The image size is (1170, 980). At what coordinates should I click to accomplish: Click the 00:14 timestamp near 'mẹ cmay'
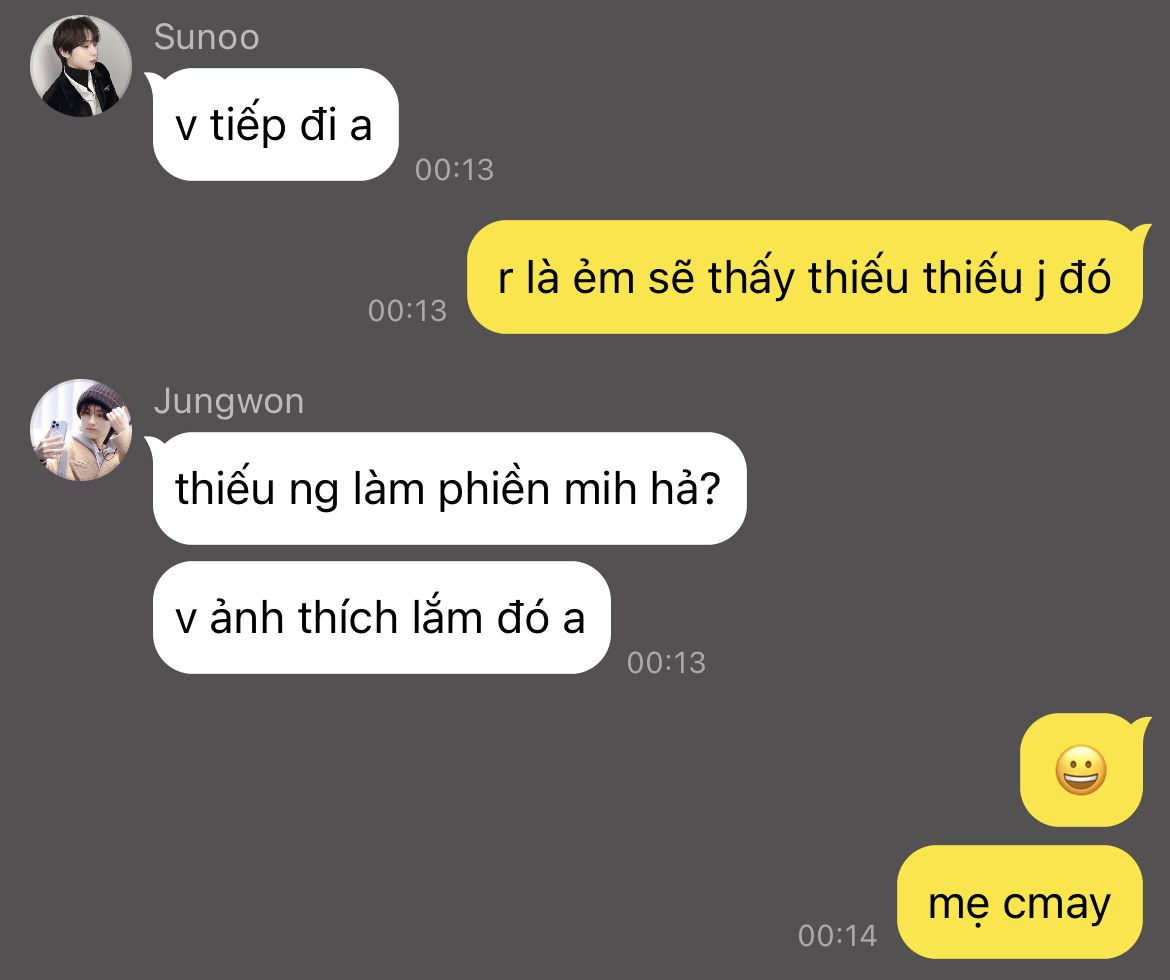pos(837,936)
